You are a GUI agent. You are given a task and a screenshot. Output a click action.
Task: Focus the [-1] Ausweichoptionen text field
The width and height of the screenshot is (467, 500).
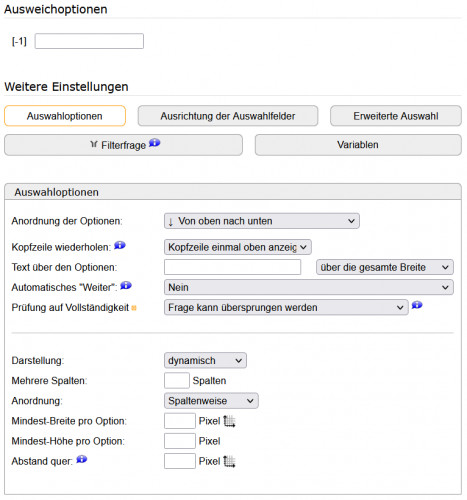[89, 41]
